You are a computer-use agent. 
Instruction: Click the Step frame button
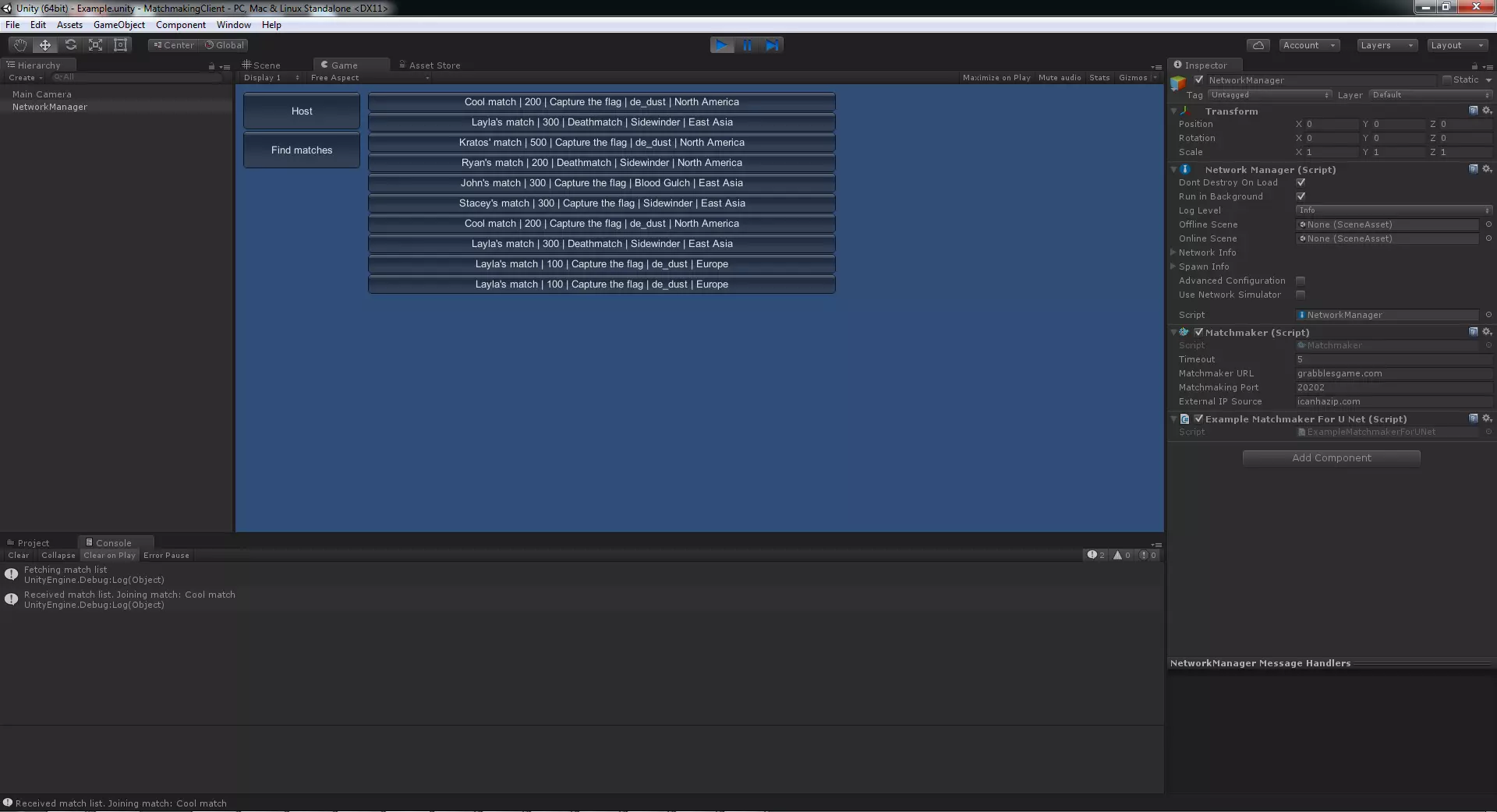tap(772, 45)
